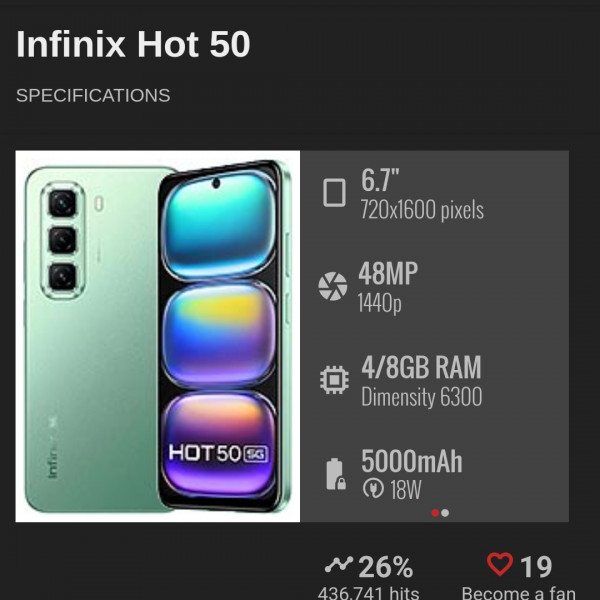Viewport: 600px width, 600px height.
Task: Click the 19 fans count
Action: click(x=536, y=567)
